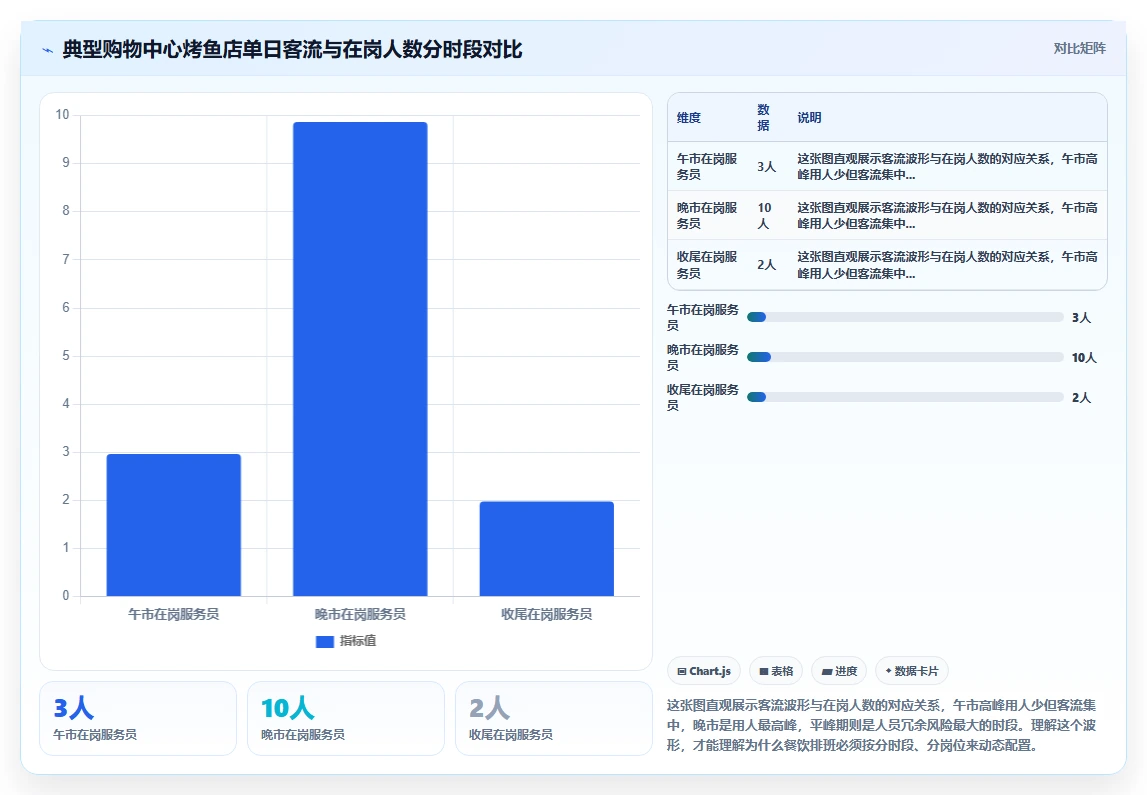This screenshot has width=1147, height=795.
Task: Click the 午市在岗服务员 bar in the chart
Action: tap(173, 525)
